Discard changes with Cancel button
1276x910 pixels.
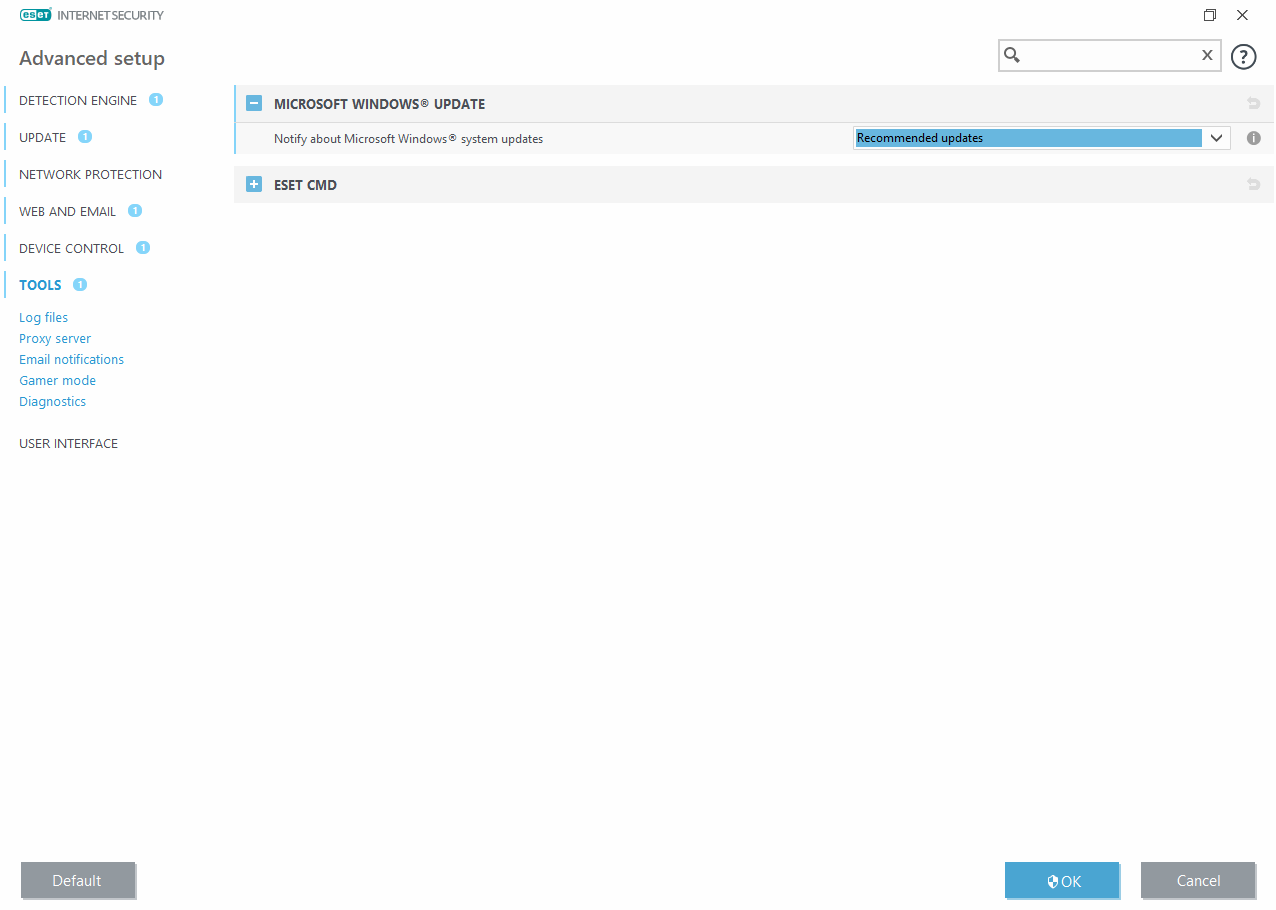tap(1198, 881)
